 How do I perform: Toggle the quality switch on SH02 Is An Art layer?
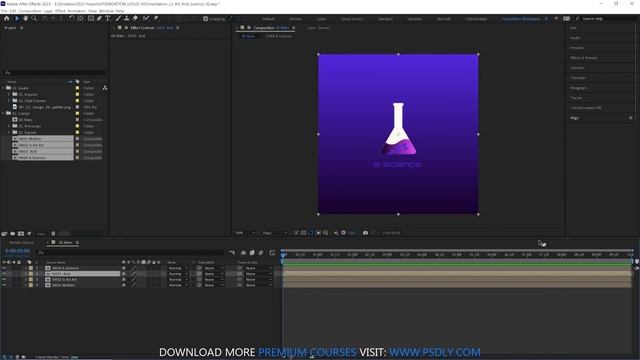[133, 280]
